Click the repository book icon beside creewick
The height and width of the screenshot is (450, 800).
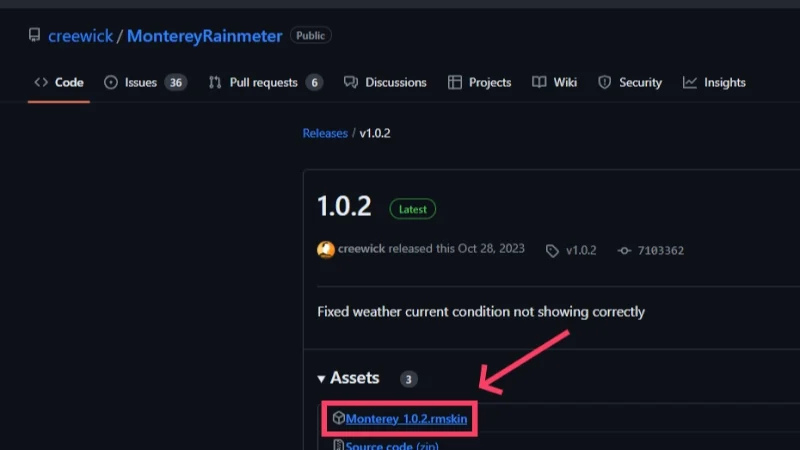coord(34,35)
